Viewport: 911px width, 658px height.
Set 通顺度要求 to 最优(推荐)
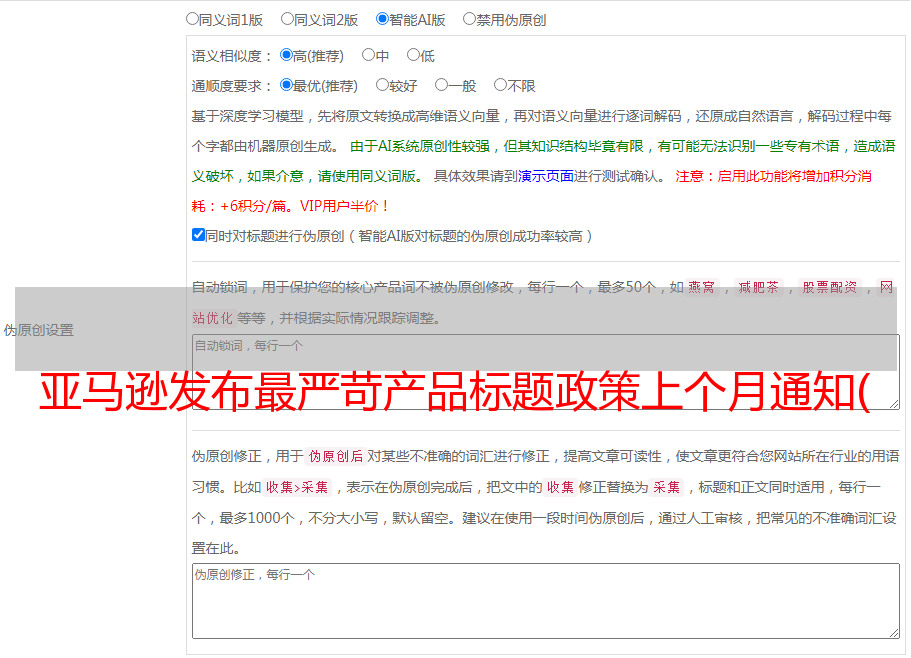pos(286,85)
